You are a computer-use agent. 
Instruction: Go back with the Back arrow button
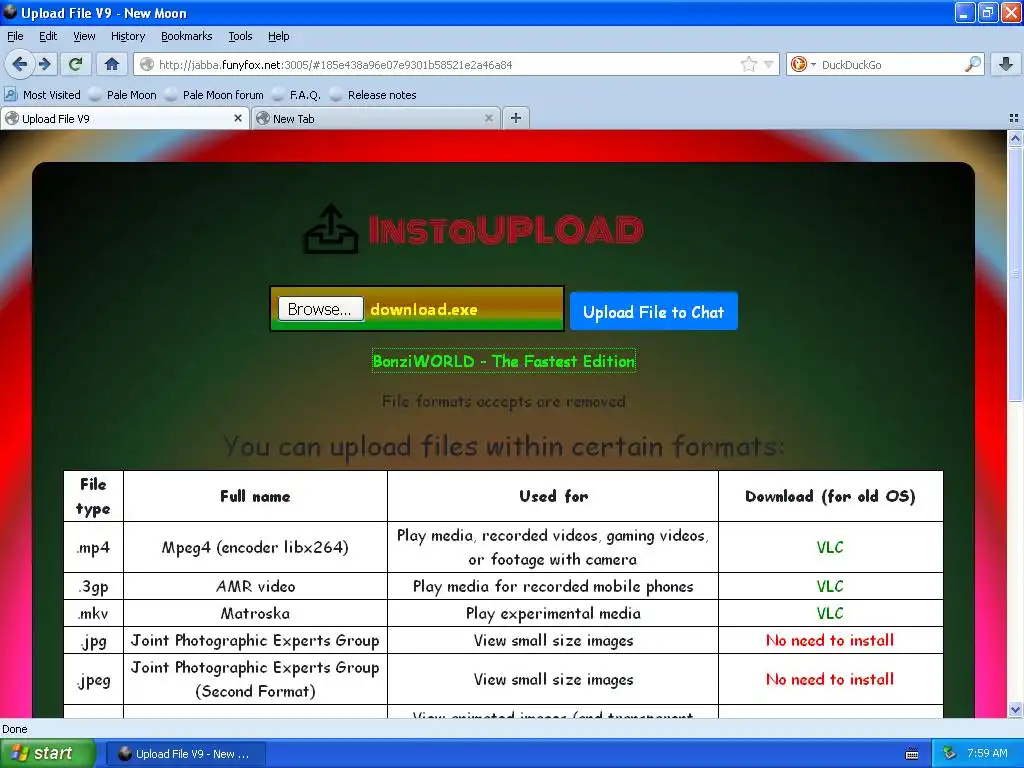click(20, 64)
